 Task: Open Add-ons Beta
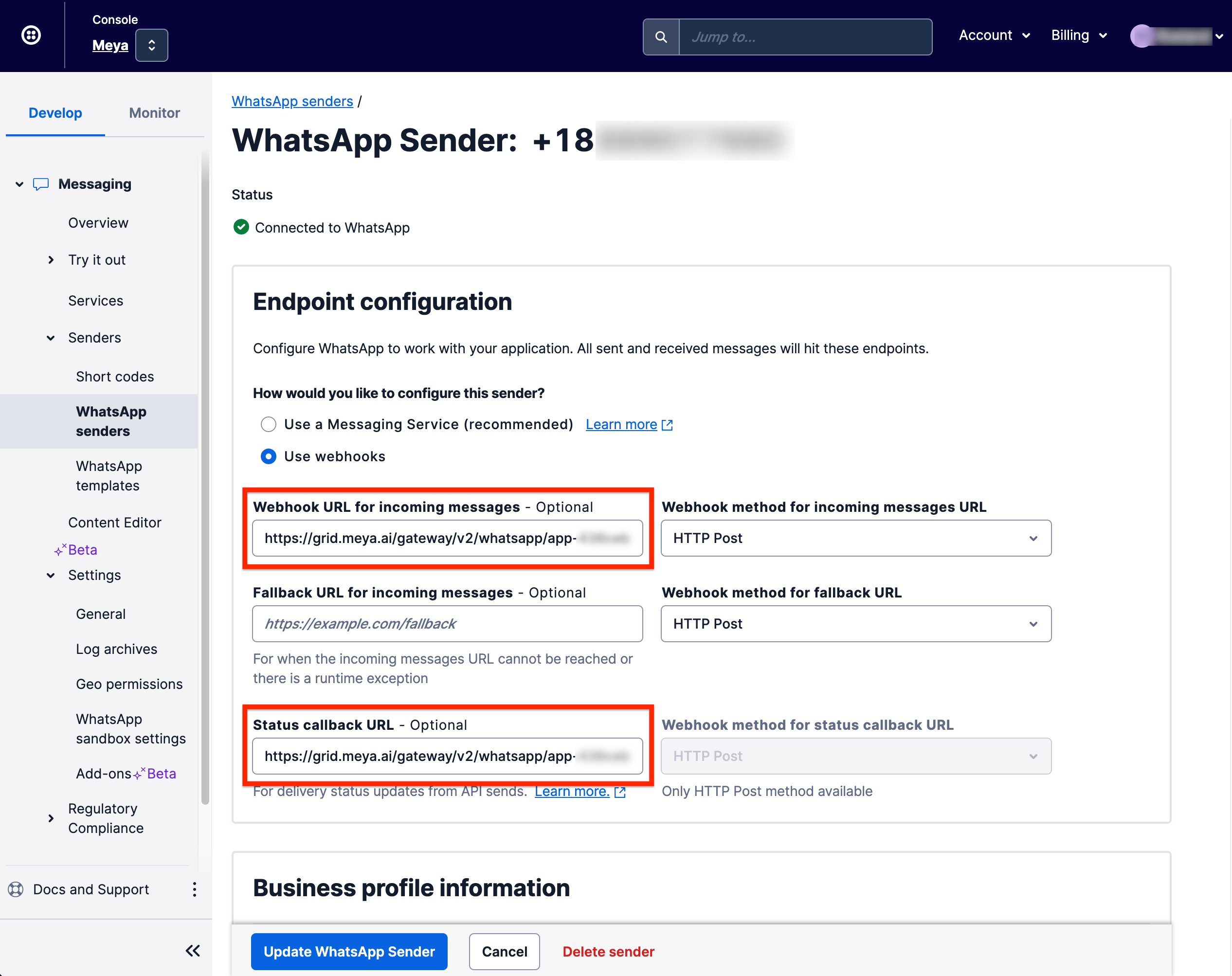(126, 773)
